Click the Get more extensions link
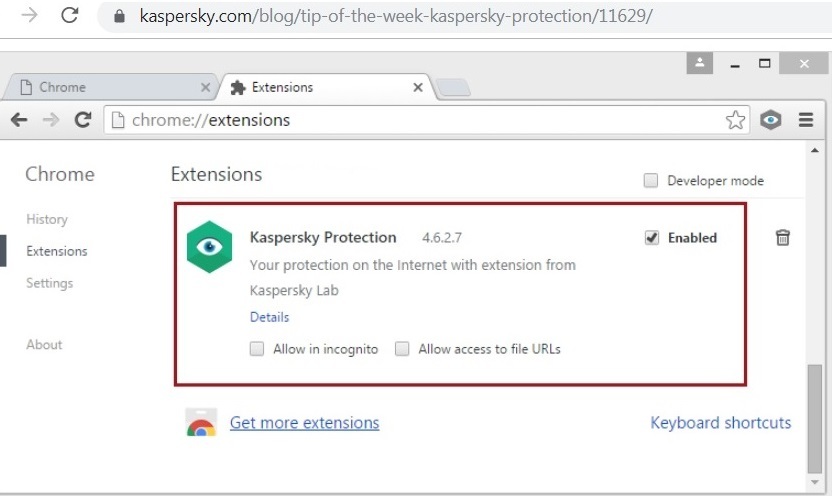 pos(304,423)
